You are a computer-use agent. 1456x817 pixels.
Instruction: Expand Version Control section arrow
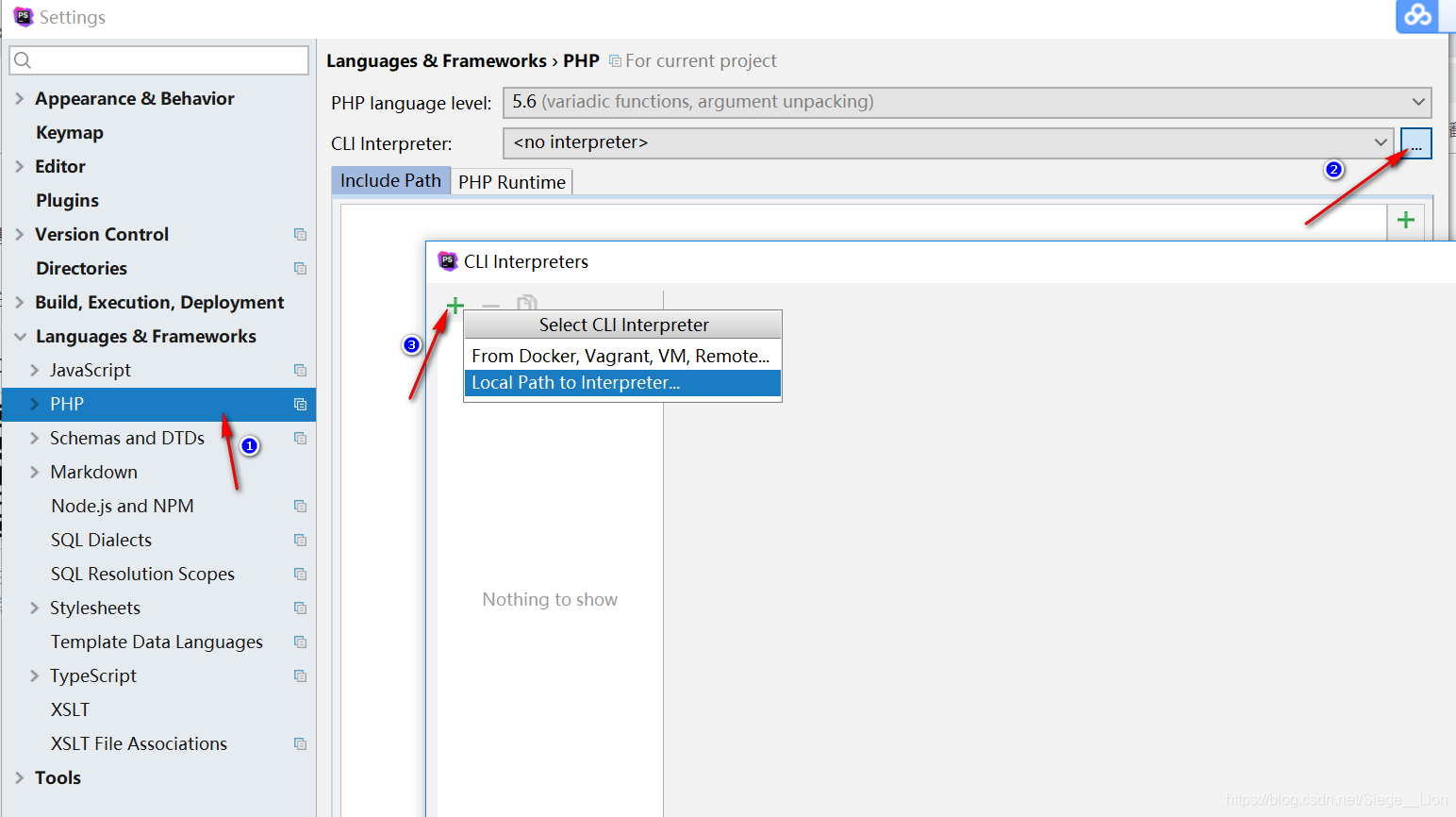[x=20, y=234]
